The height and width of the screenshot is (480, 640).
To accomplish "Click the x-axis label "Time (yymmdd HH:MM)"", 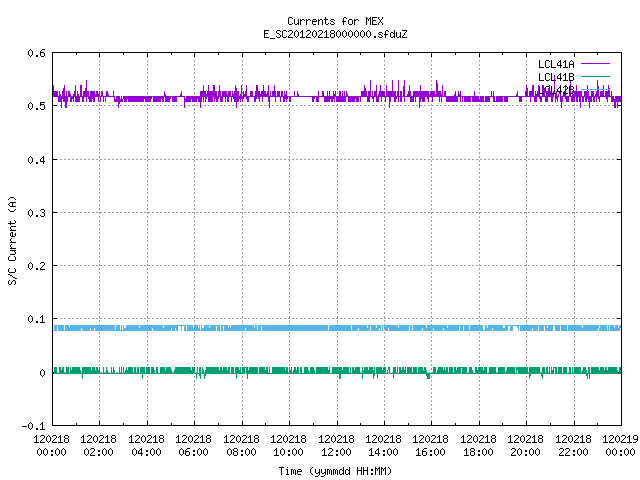I will click(x=335, y=471).
